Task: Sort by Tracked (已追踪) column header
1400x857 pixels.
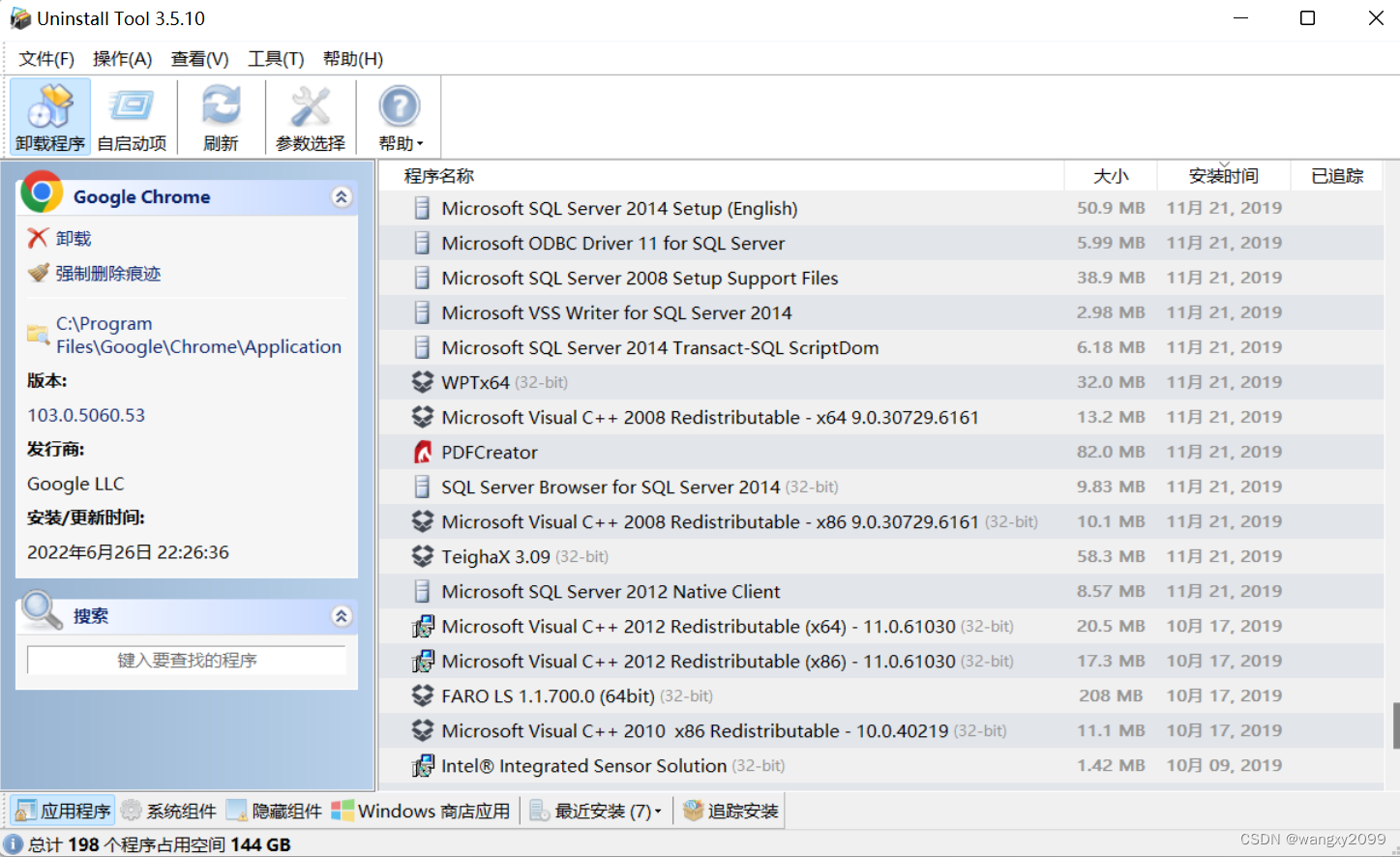Action: [x=1337, y=176]
